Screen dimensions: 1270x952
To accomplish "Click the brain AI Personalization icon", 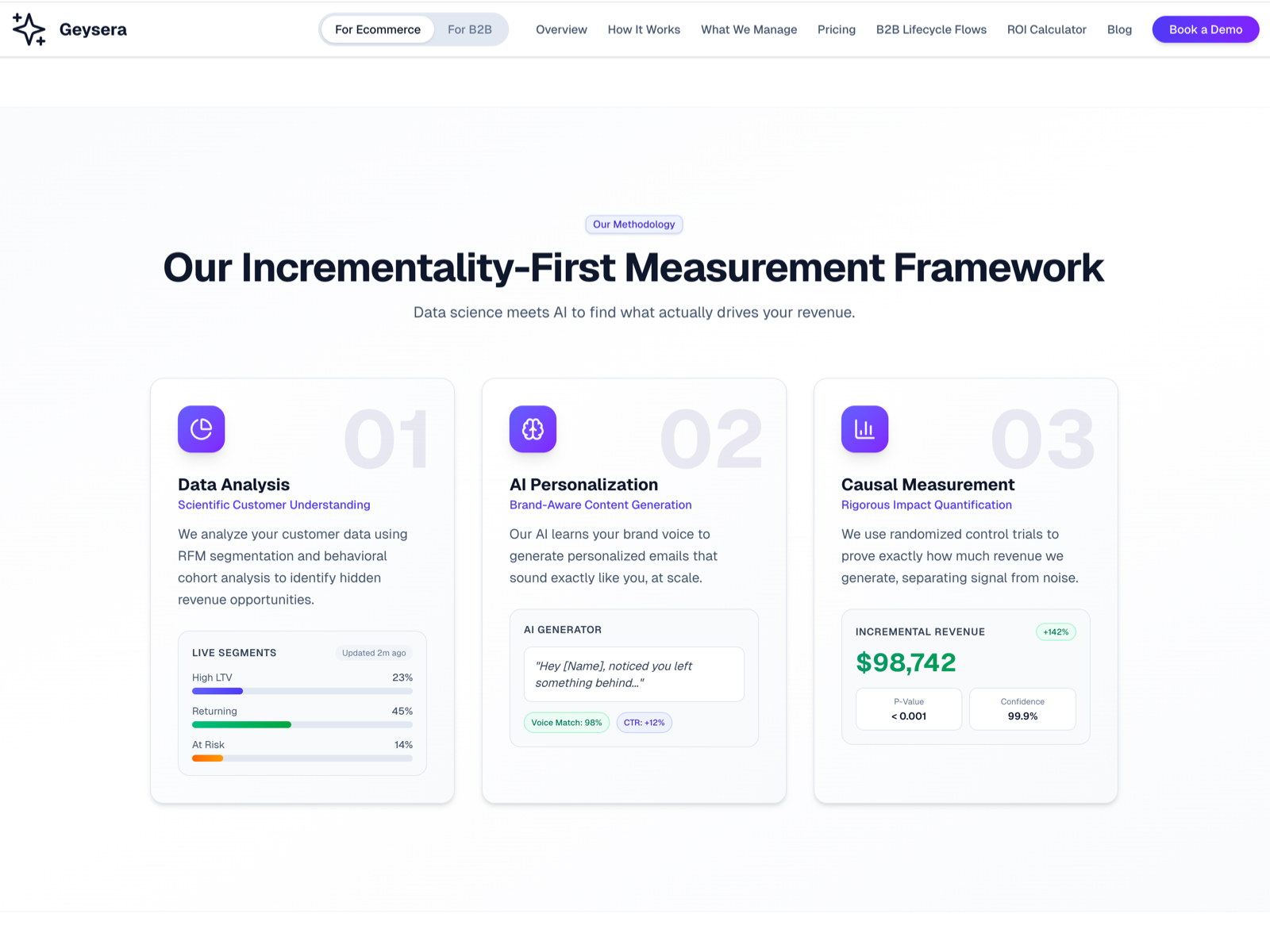I will pos(533,429).
